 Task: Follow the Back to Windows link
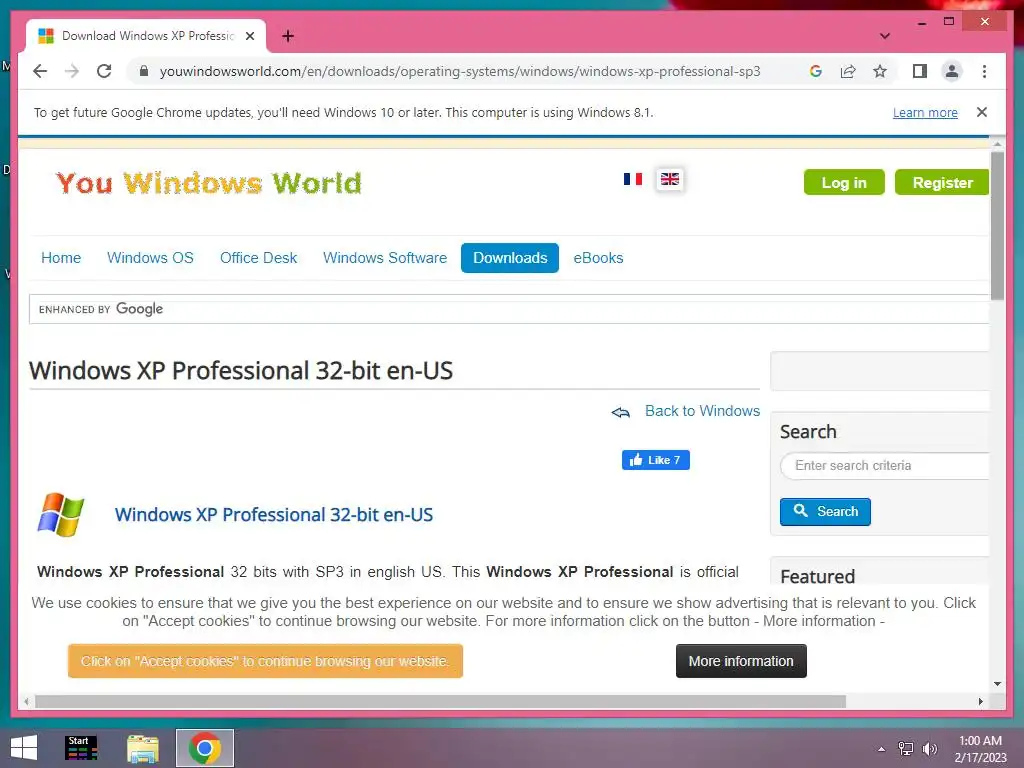702,411
